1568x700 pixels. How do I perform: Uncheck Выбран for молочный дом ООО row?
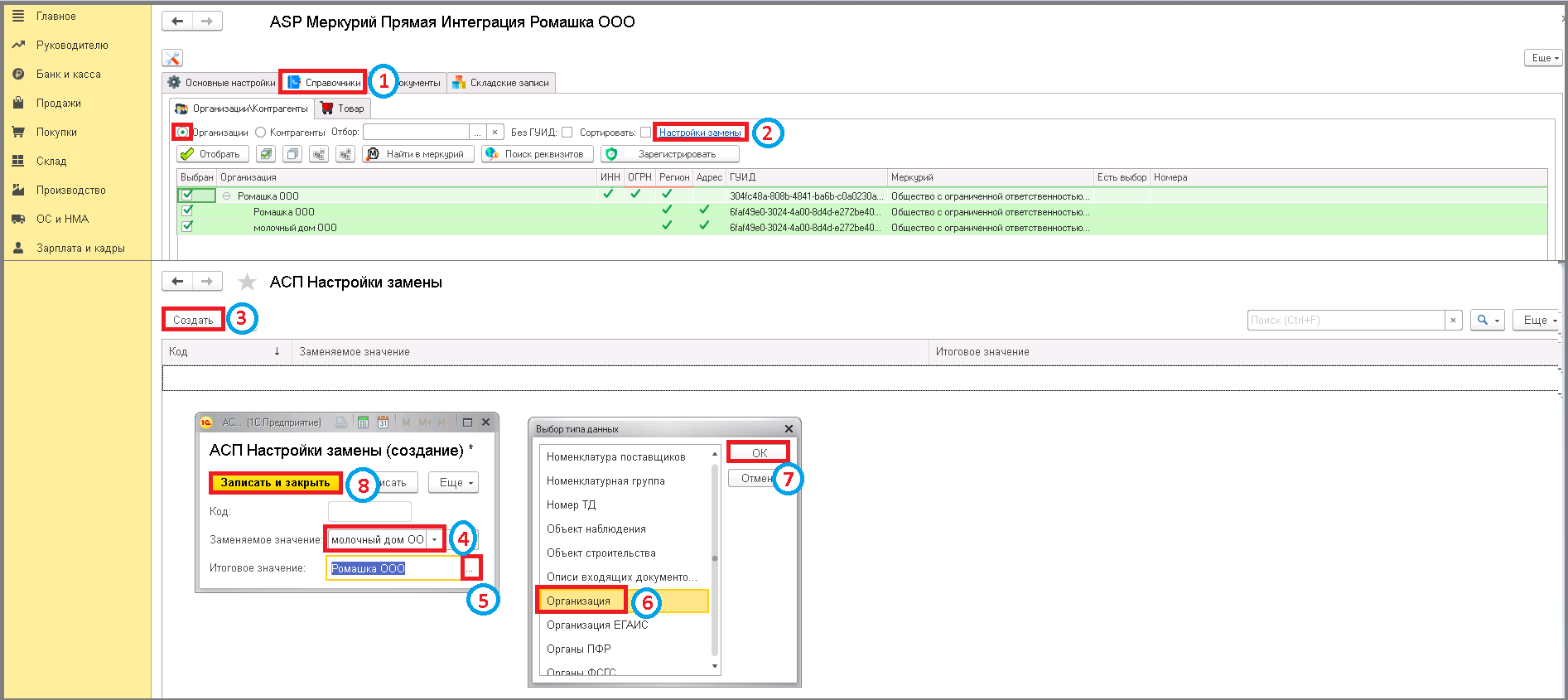click(187, 226)
